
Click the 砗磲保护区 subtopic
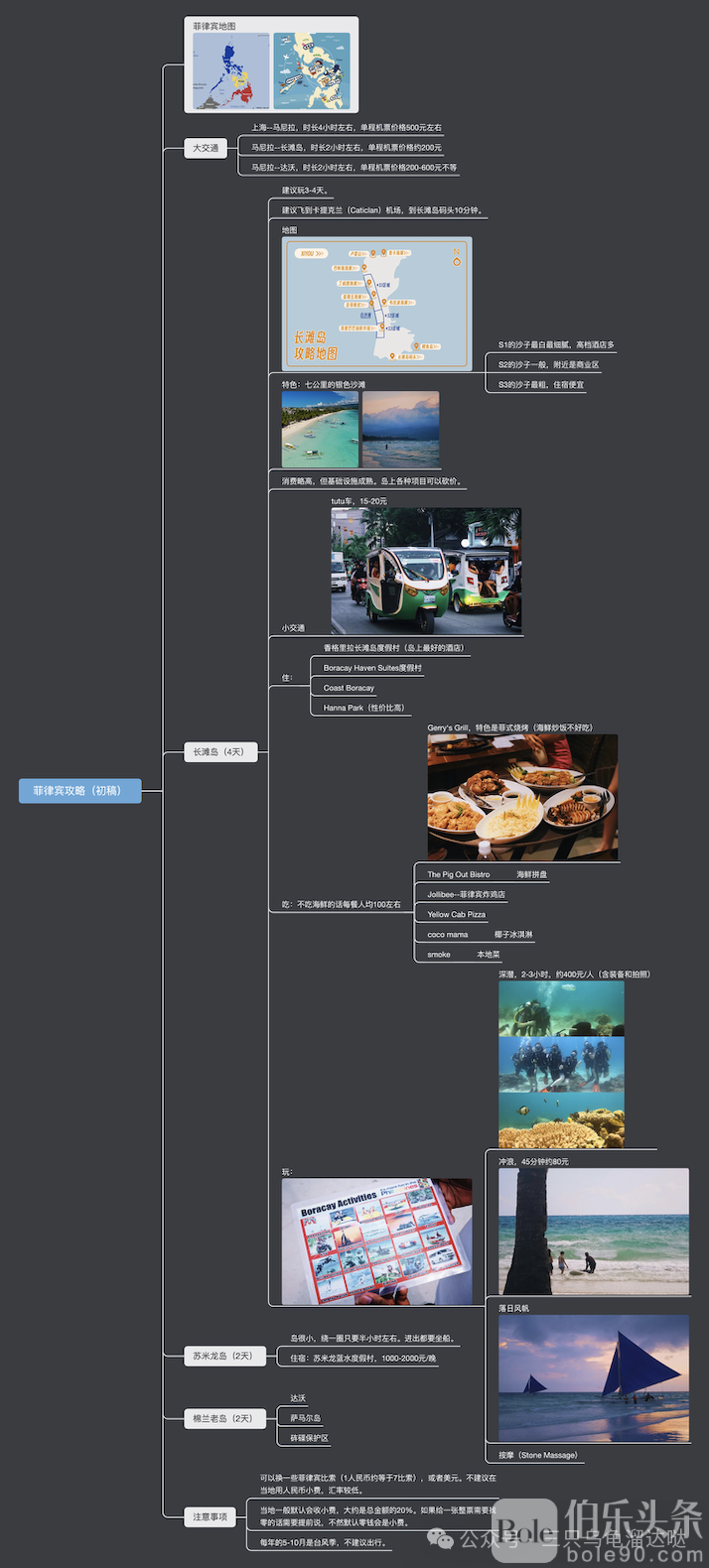point(309,1438)
